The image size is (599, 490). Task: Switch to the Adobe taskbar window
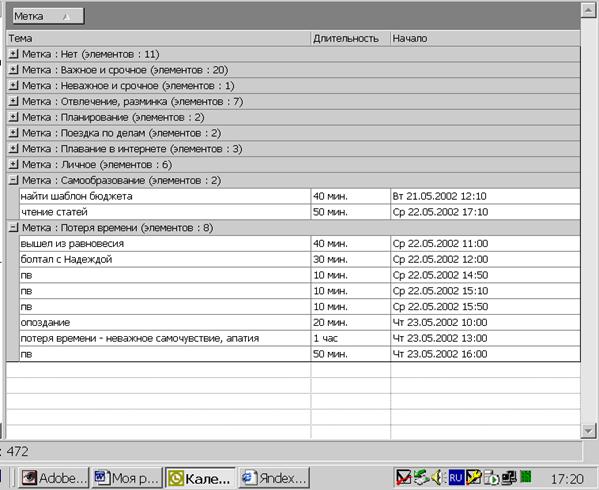pos(54,478)
